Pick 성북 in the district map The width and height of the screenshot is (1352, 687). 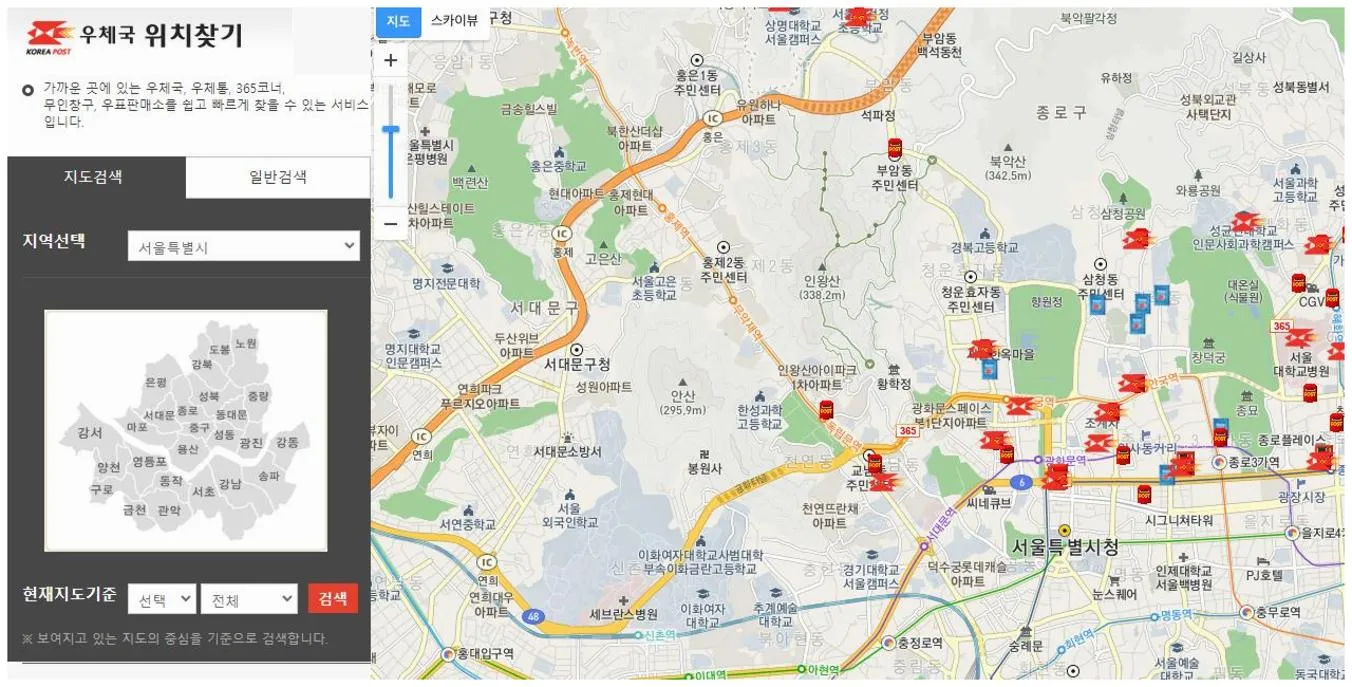point(209,396)
